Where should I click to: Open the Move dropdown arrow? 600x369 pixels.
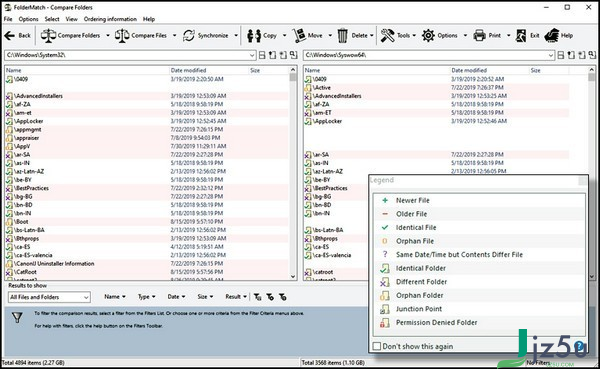coord(330,36)
